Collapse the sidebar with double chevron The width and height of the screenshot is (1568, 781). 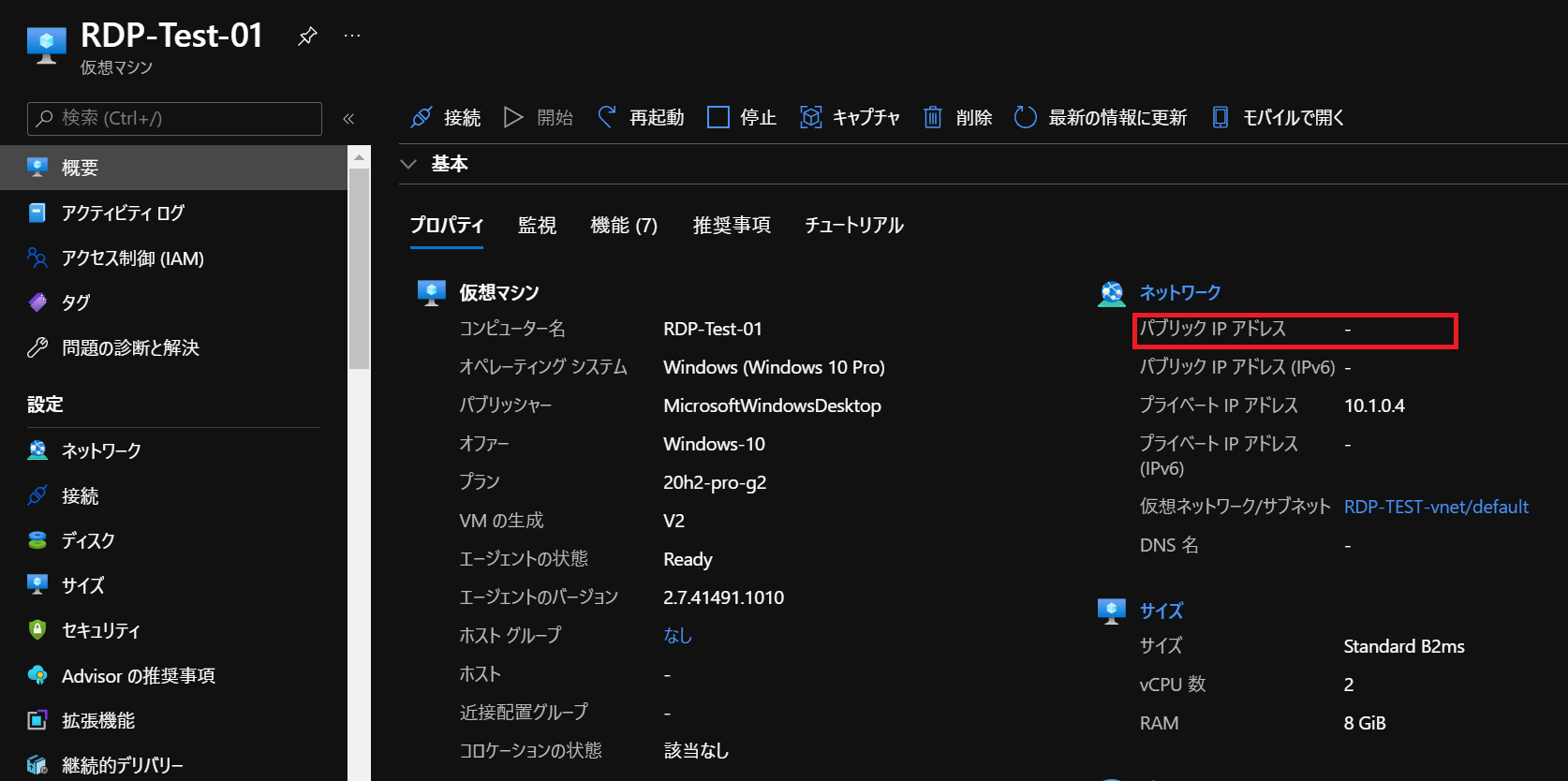pos(348,119)
